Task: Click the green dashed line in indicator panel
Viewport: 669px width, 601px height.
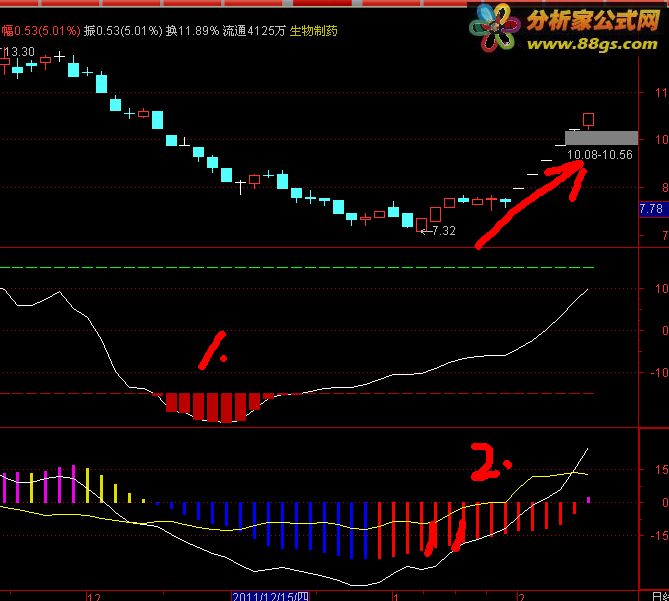Action: [297, 267]
